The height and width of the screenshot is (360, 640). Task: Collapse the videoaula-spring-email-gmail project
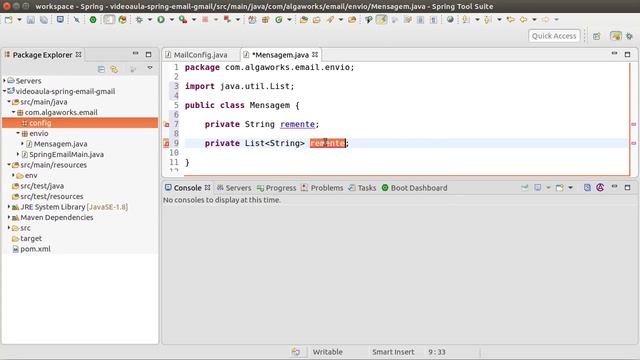coord(4,91)
